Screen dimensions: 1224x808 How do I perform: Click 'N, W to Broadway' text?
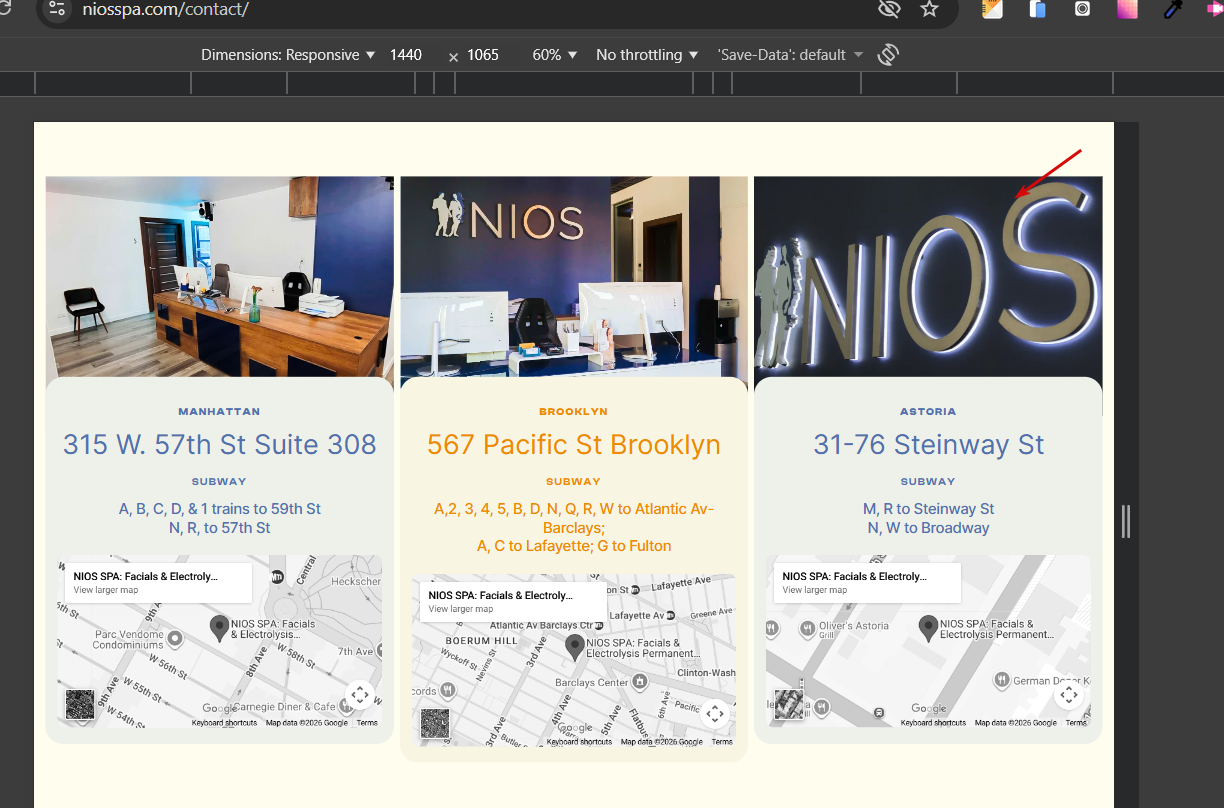(929, 528)
